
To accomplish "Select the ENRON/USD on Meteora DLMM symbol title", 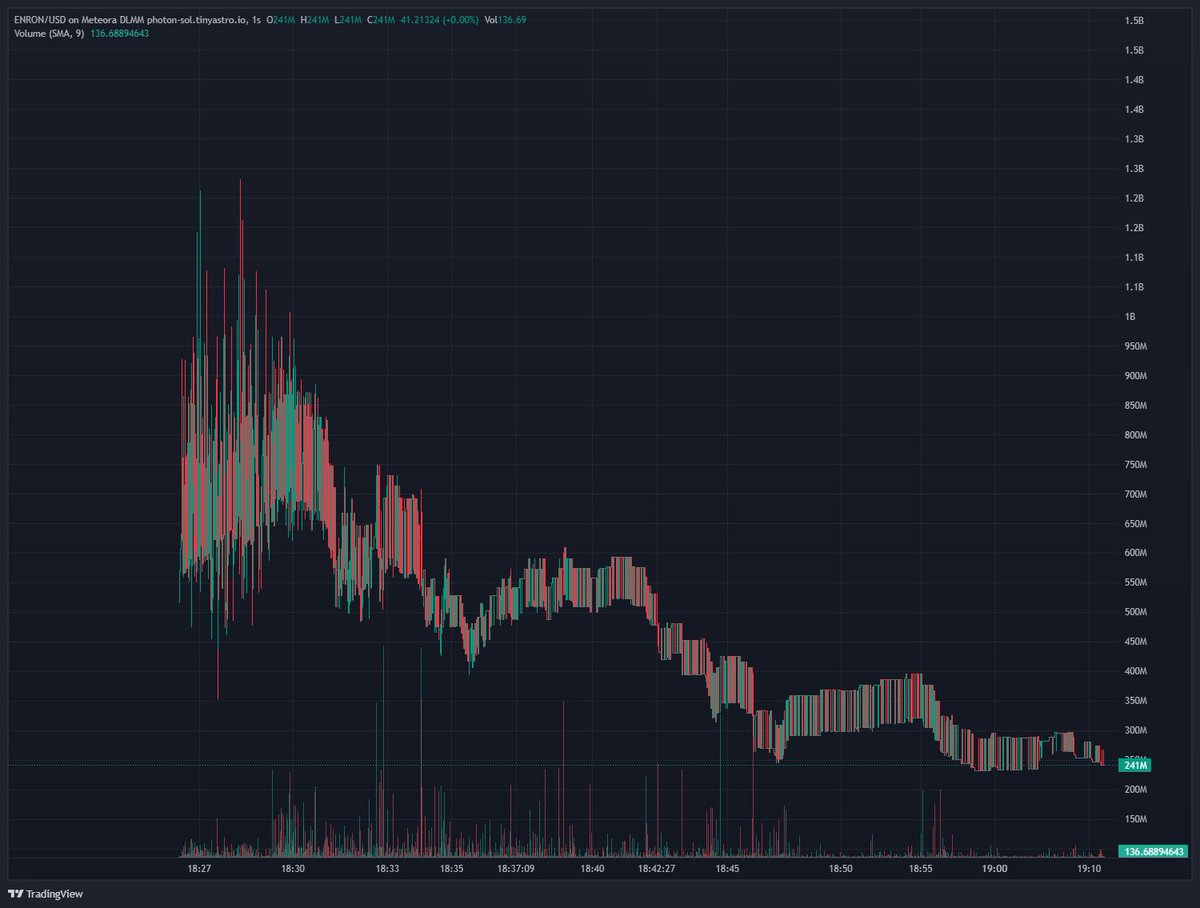I will pos(78,21).
